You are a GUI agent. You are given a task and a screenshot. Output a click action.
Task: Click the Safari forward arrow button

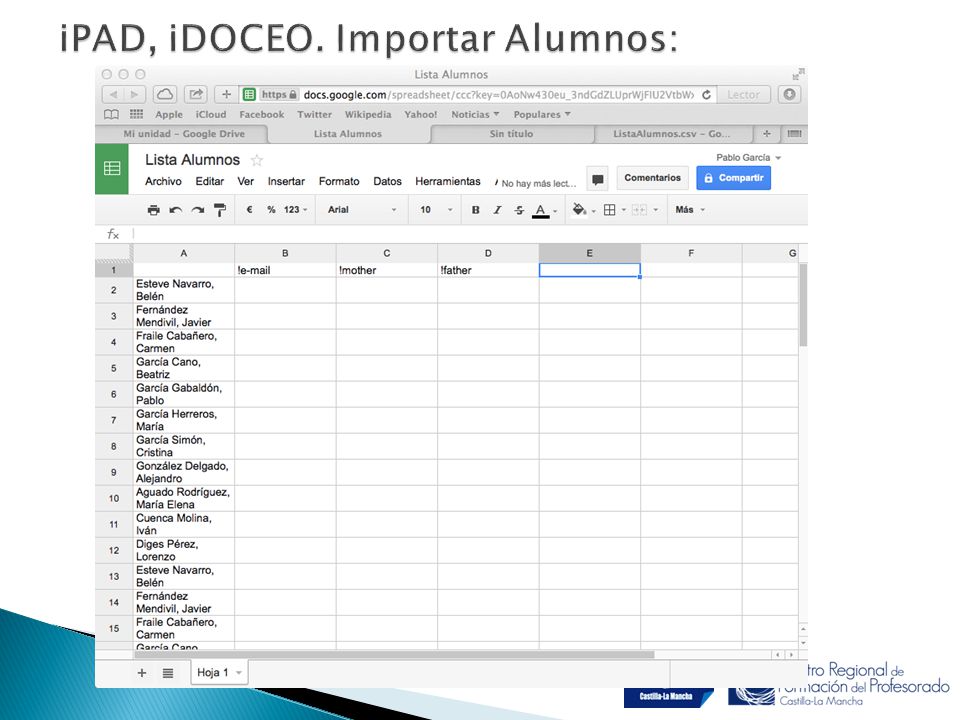(x=134, y=94)
